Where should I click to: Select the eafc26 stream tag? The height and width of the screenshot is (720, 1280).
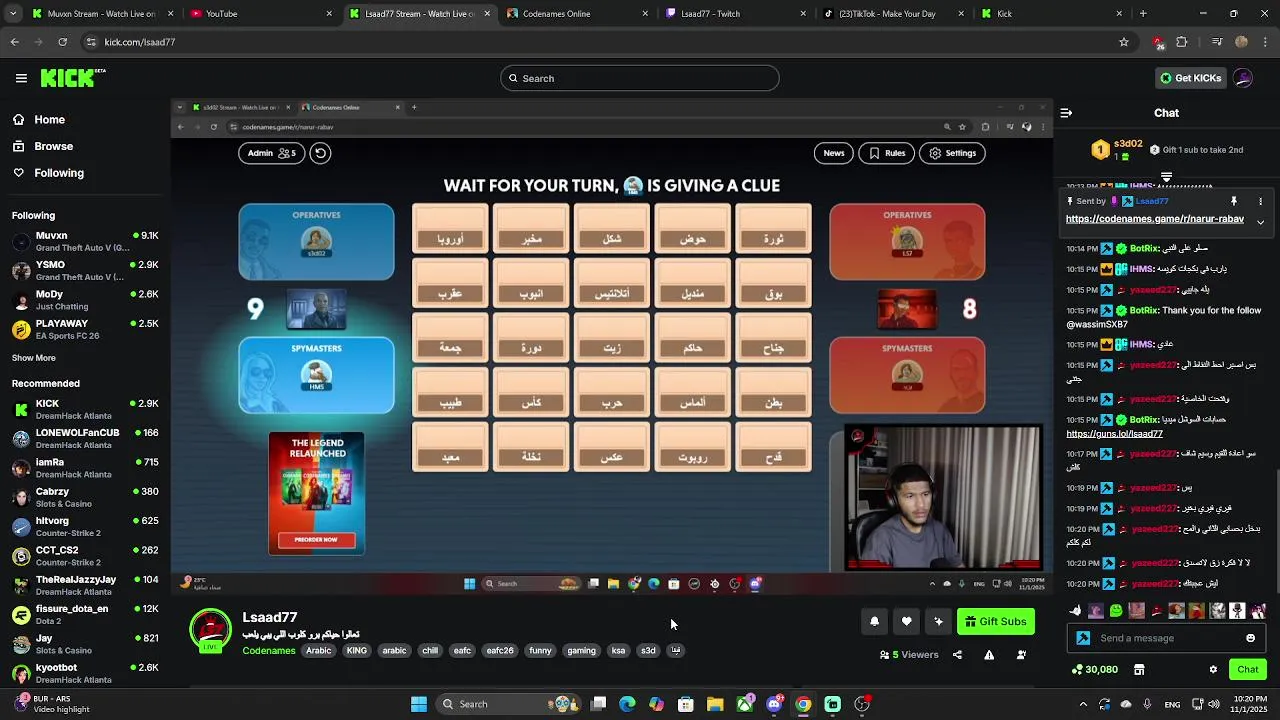(500, 651)
